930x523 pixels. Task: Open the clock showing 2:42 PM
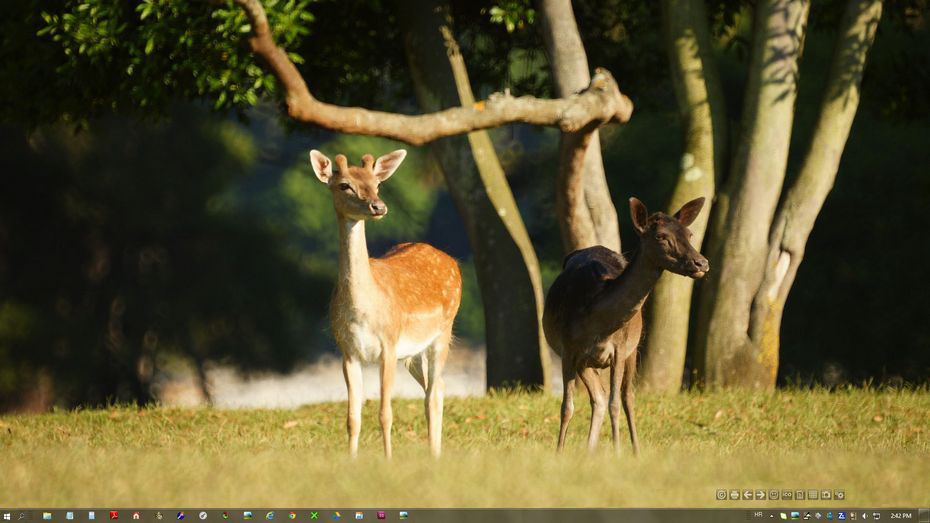(900, 516)
